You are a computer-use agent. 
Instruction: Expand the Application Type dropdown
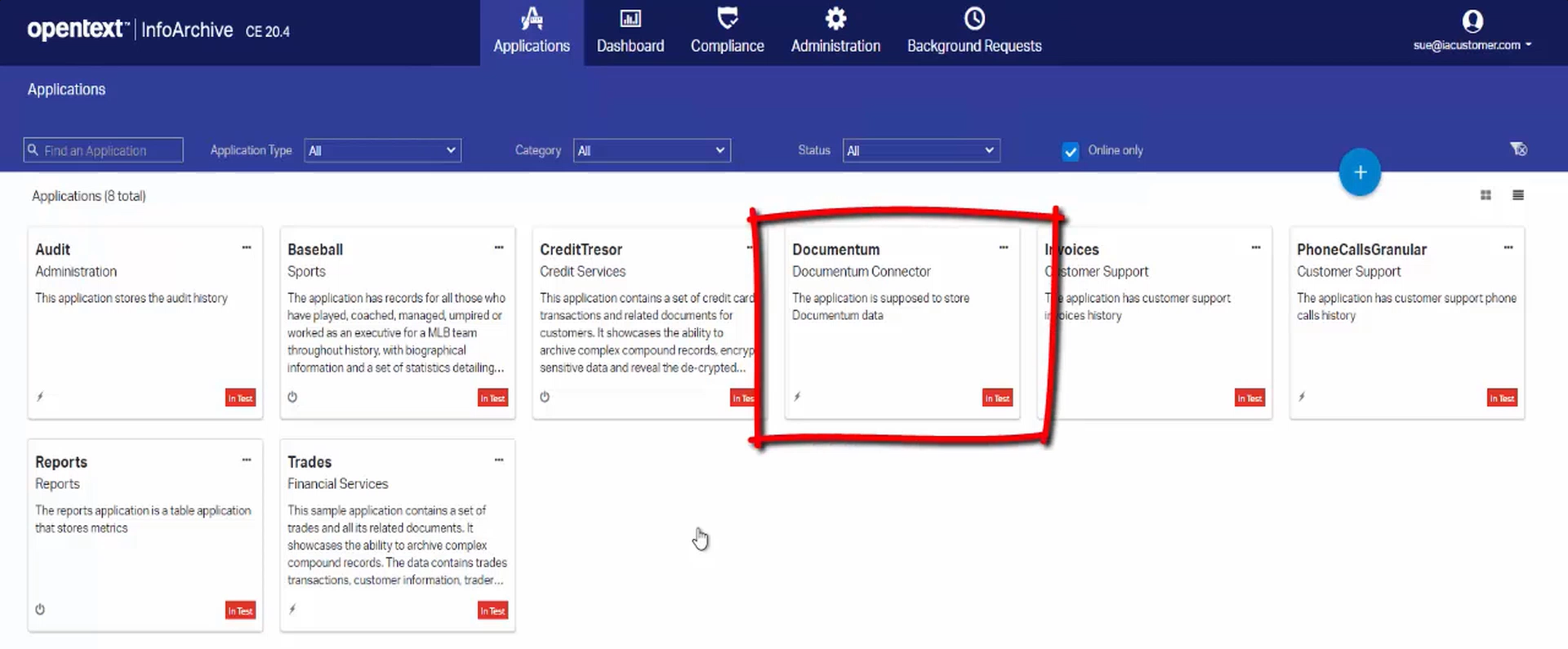point(382,150)
